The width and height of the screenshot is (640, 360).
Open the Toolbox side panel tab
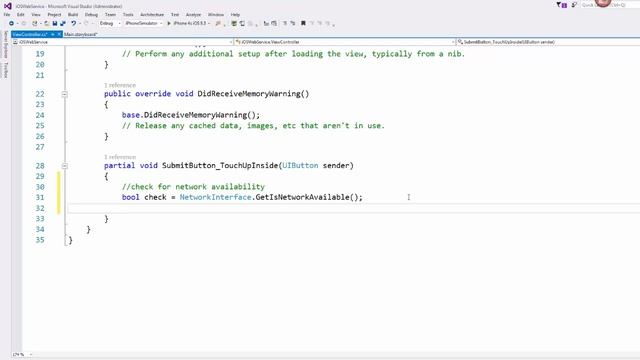coord(5,70)
